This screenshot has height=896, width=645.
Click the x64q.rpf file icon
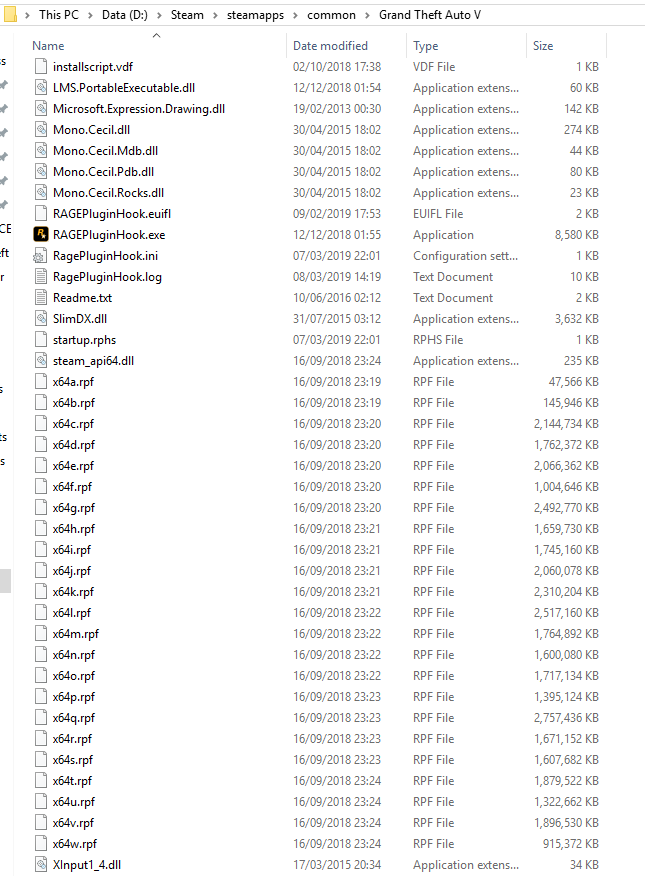41,718
